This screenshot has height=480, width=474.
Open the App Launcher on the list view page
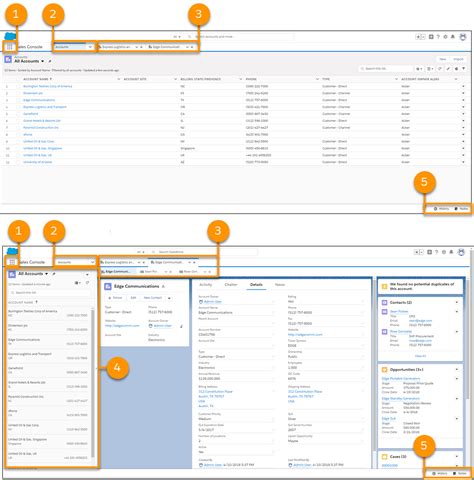pyautogui.click(x=10, y=47)
